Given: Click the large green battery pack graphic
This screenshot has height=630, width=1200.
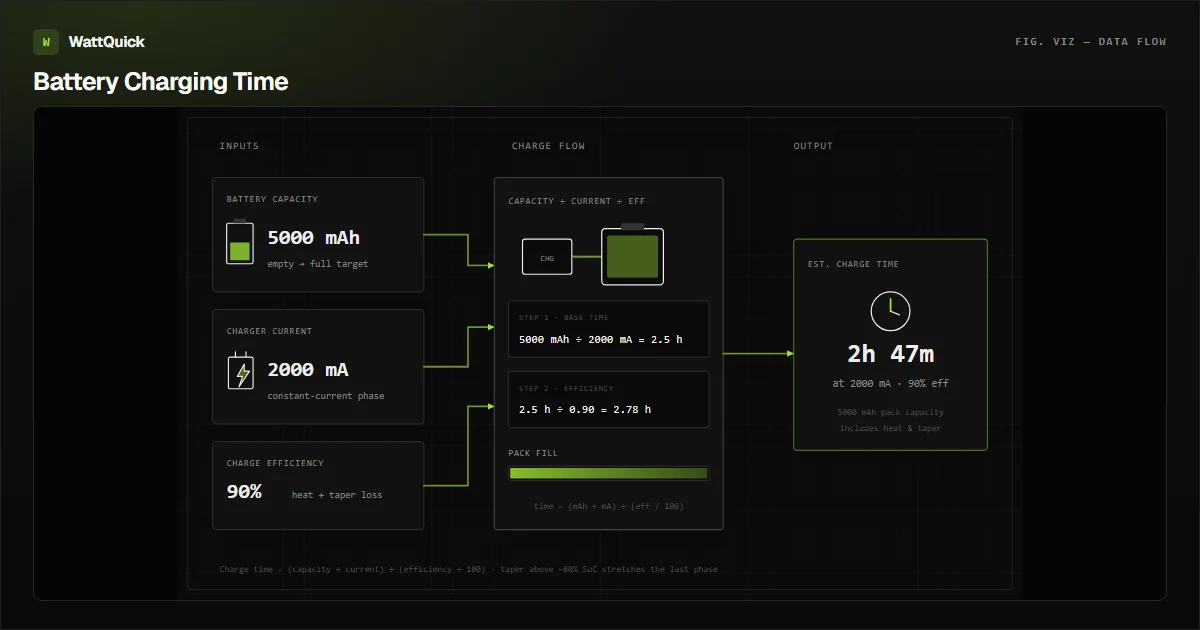Looking at the screenshot, I should (632, 255).
